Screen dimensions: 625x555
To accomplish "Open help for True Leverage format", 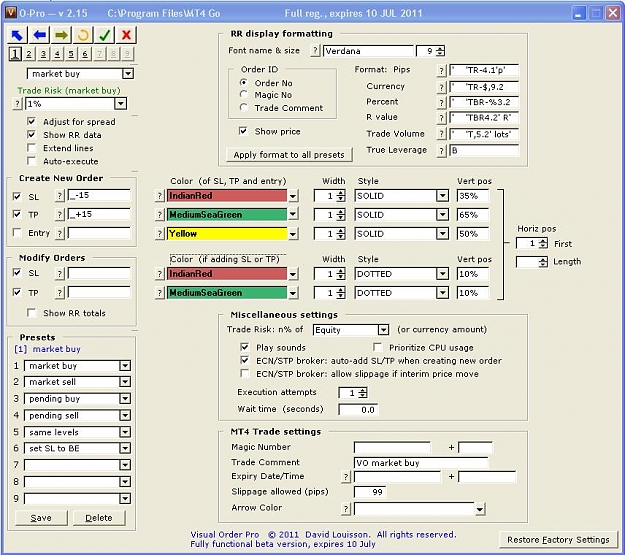I will pyautogui.click(x=441, y=151).
